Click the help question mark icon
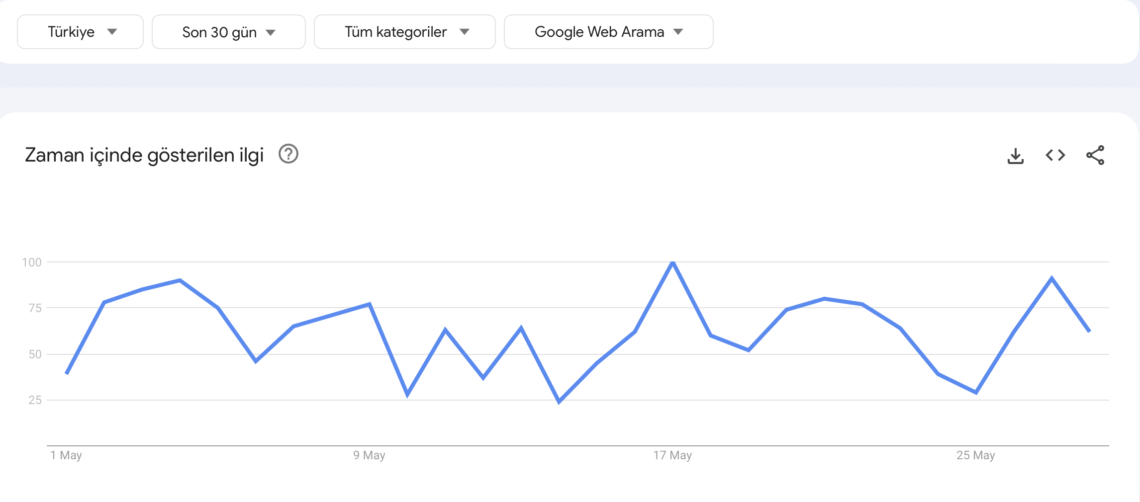Screen dimensions: 1140x502 (289, 154)
